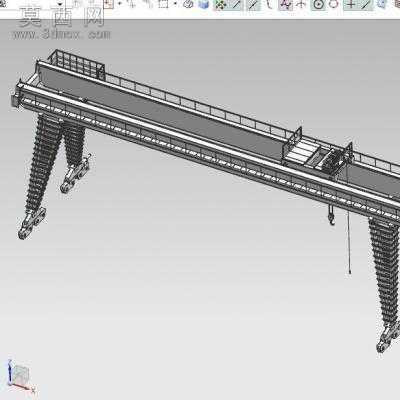
Task: Toggle the second highlighted diagonal line snap icon
Action: click(x=254, y=4)
